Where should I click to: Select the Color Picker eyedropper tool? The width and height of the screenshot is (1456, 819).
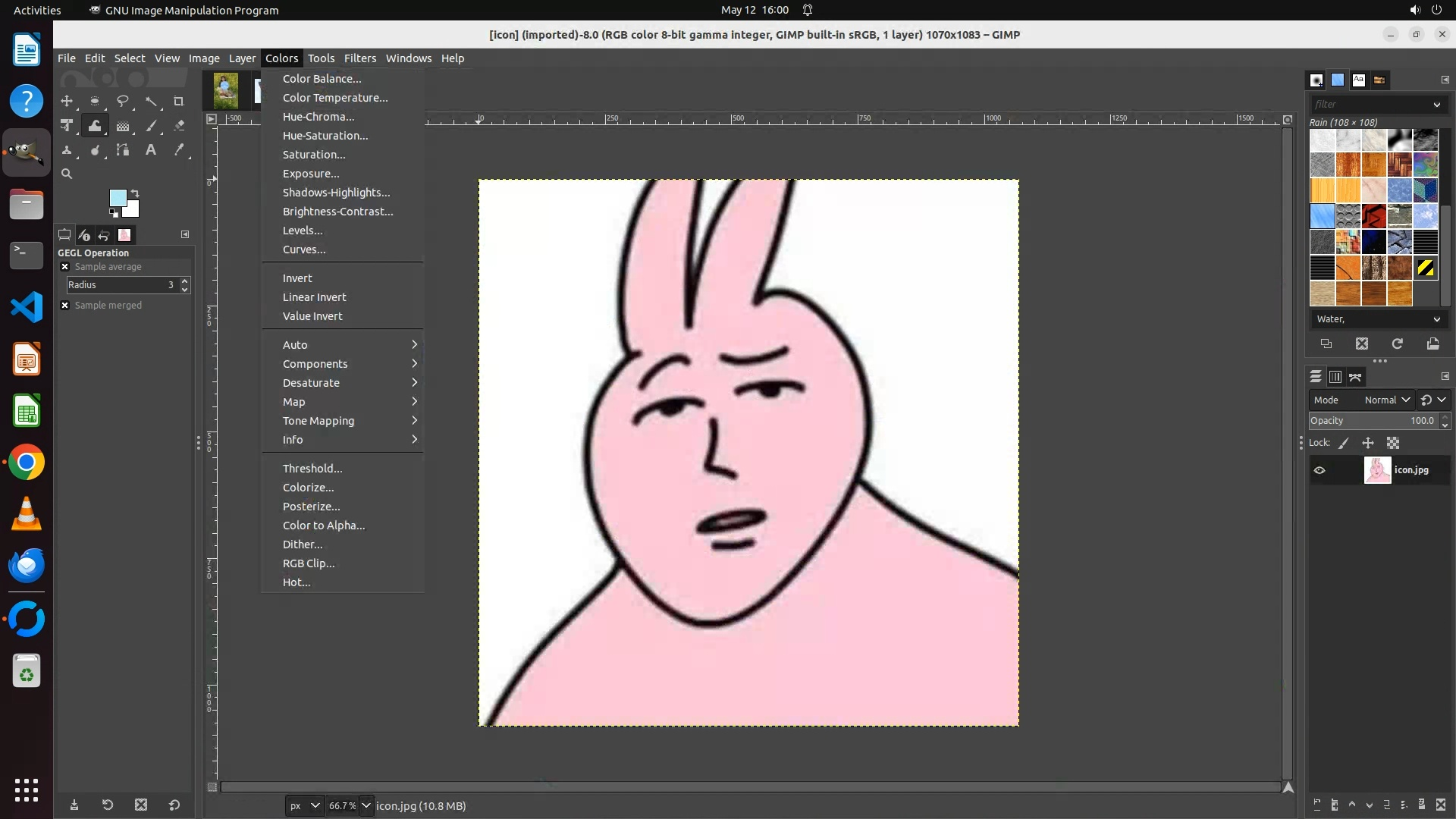coord(179,150)
